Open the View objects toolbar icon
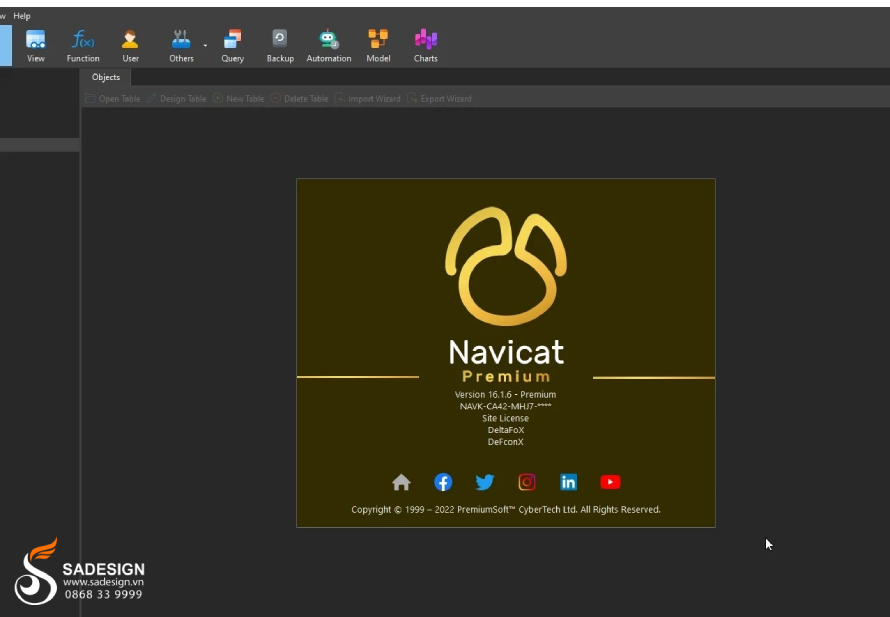The height and width of the screenshot is (617, 890). click(35, 46)
